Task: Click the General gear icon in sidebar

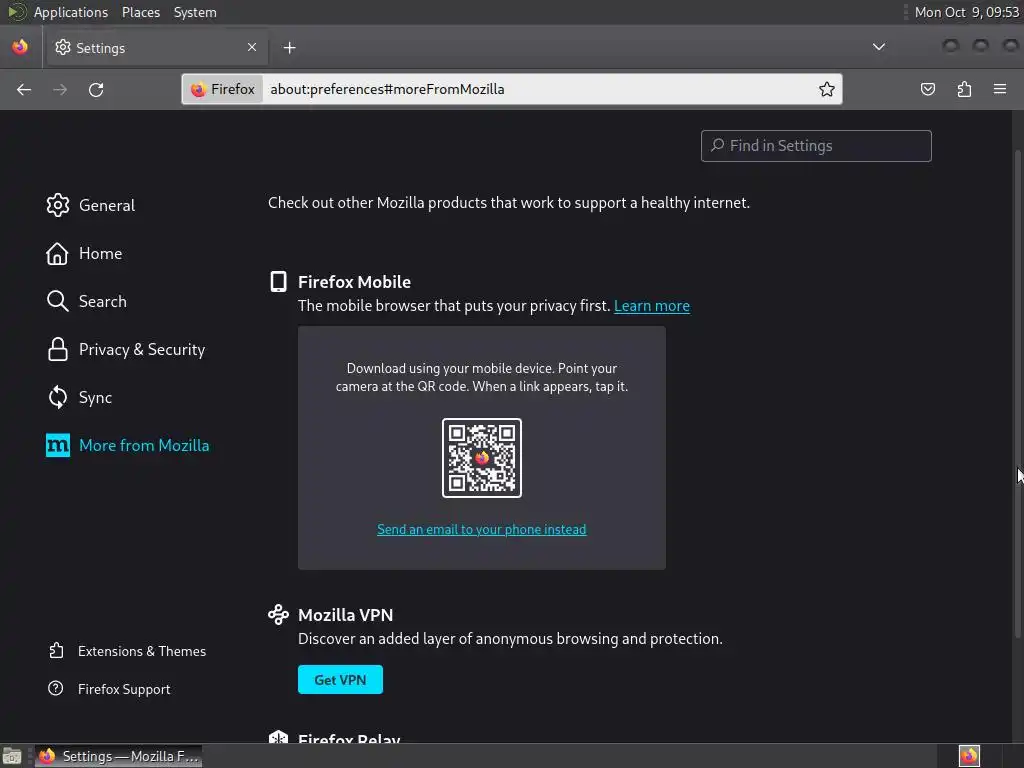Action: tap(57, 205)
